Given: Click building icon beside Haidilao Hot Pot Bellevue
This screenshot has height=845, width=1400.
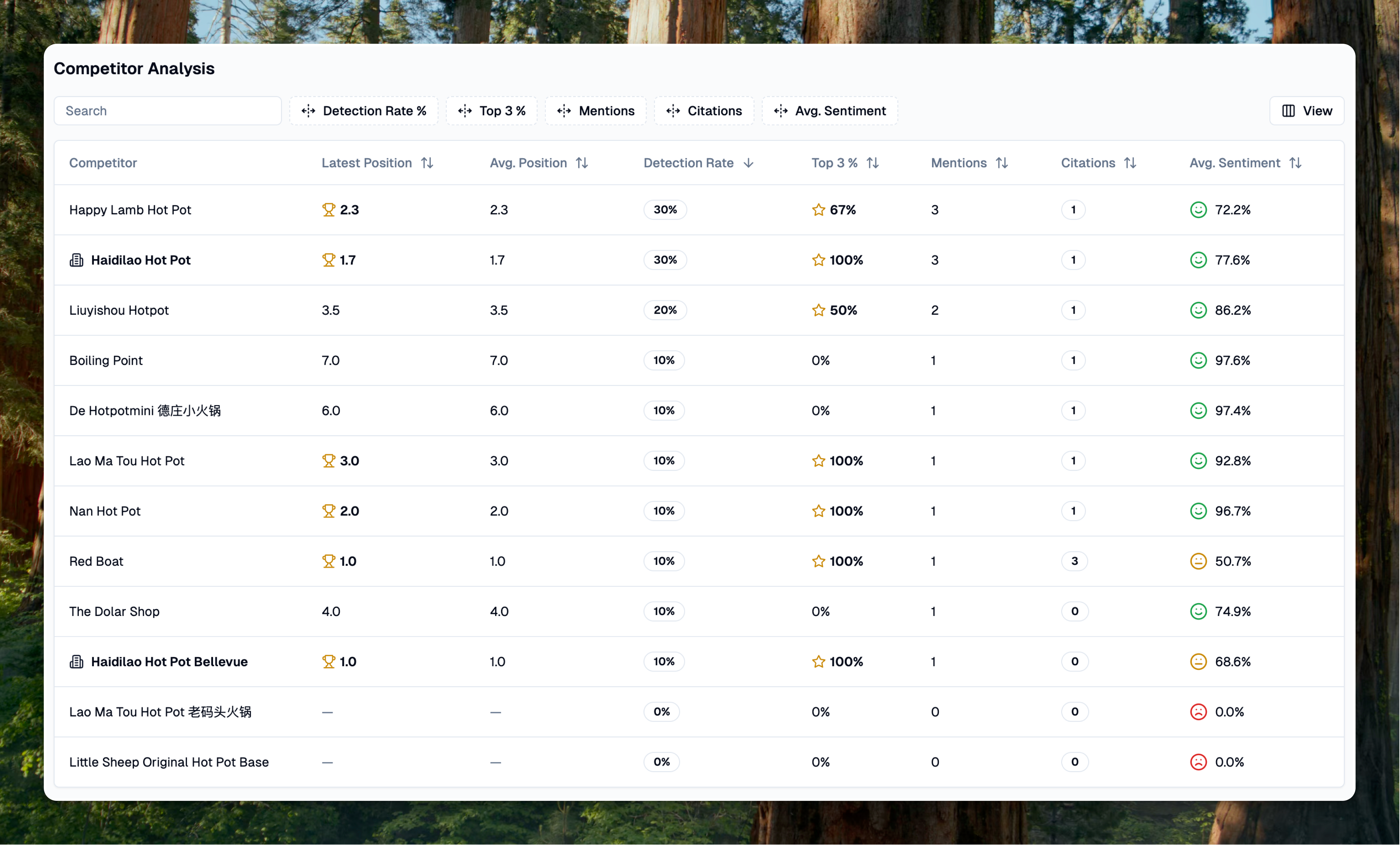Looking at the screenshot, I should tap(76, 661).
